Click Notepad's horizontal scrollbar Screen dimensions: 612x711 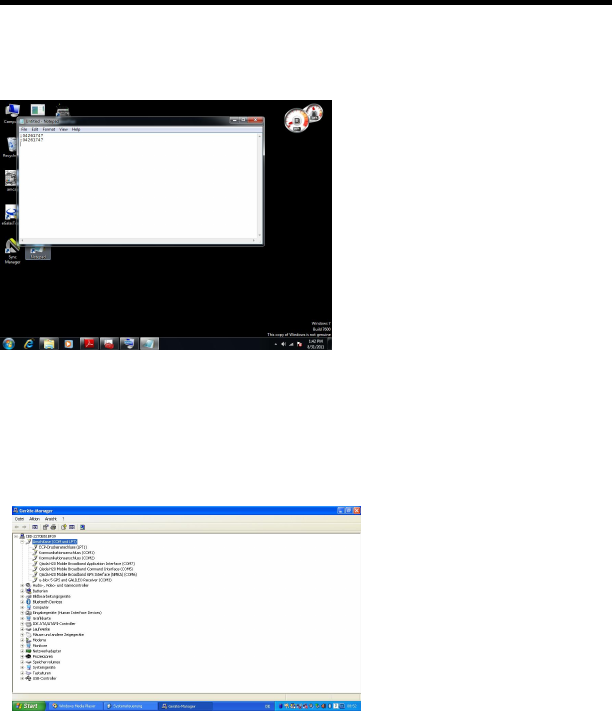(138, 240)
